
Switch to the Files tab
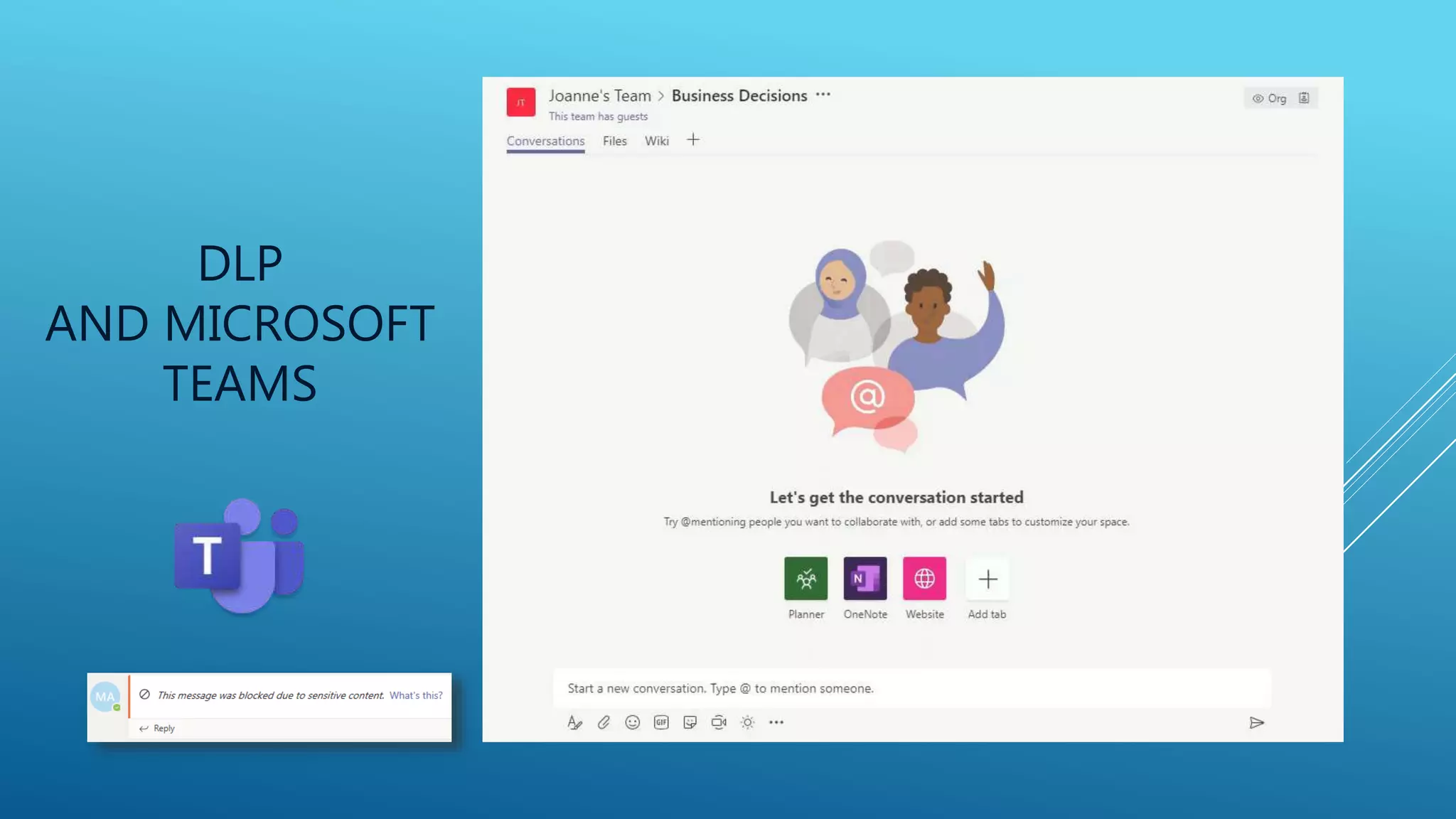click(615, 141)
